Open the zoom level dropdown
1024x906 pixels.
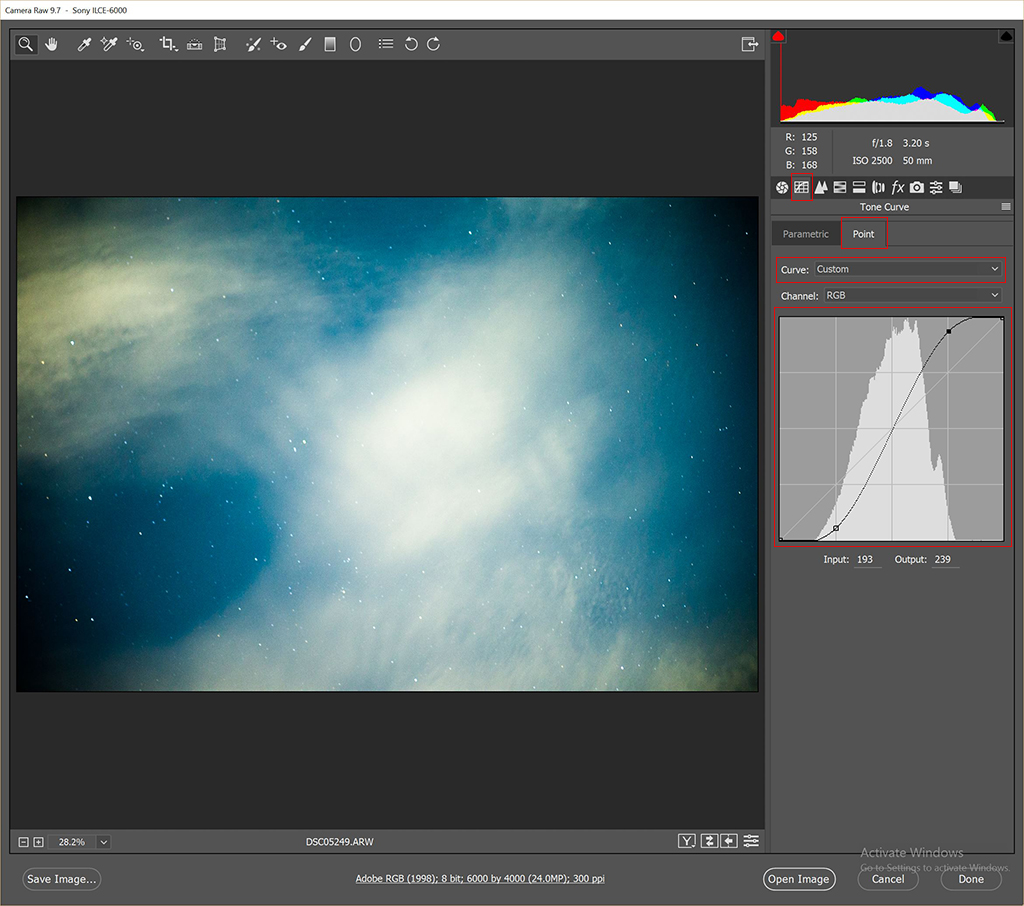103,842
